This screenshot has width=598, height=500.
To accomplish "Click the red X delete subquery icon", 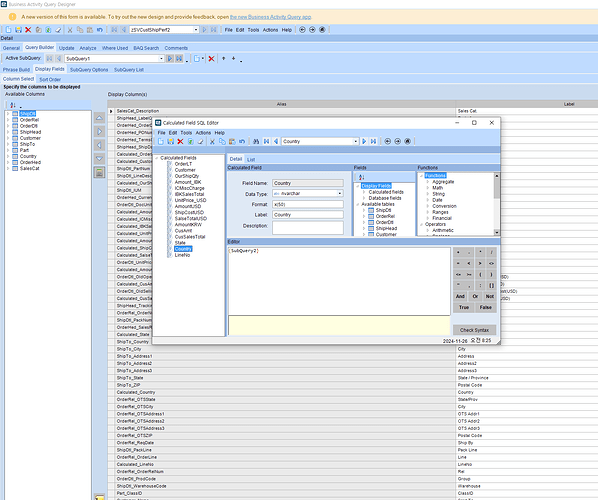I will coord(211,59).
